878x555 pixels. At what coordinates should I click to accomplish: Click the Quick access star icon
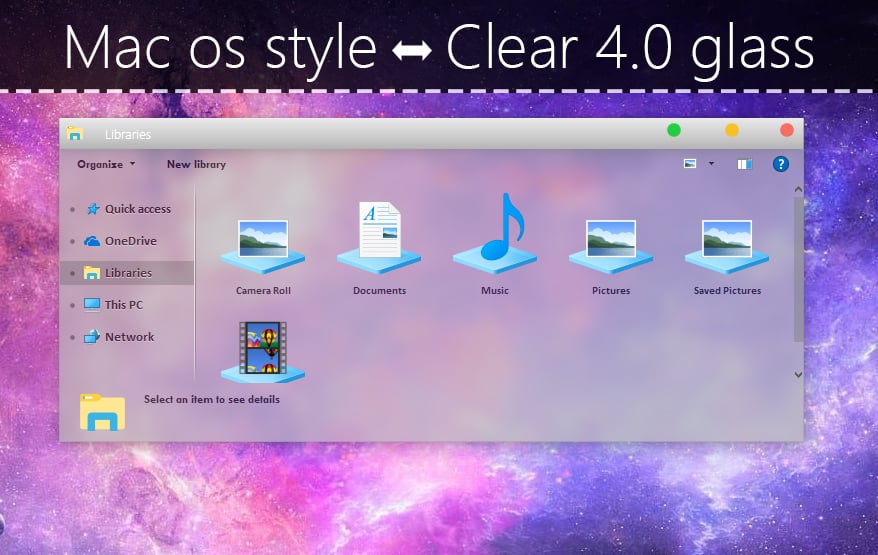pos(92,209)
